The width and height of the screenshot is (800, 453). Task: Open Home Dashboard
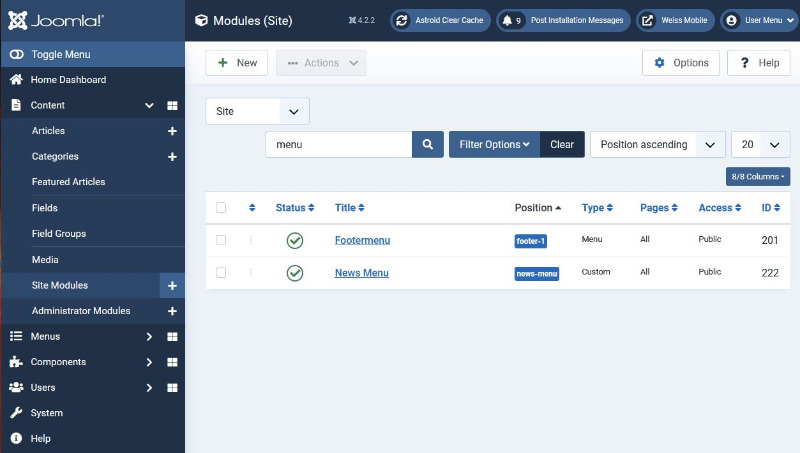click(x=68, y=80)
